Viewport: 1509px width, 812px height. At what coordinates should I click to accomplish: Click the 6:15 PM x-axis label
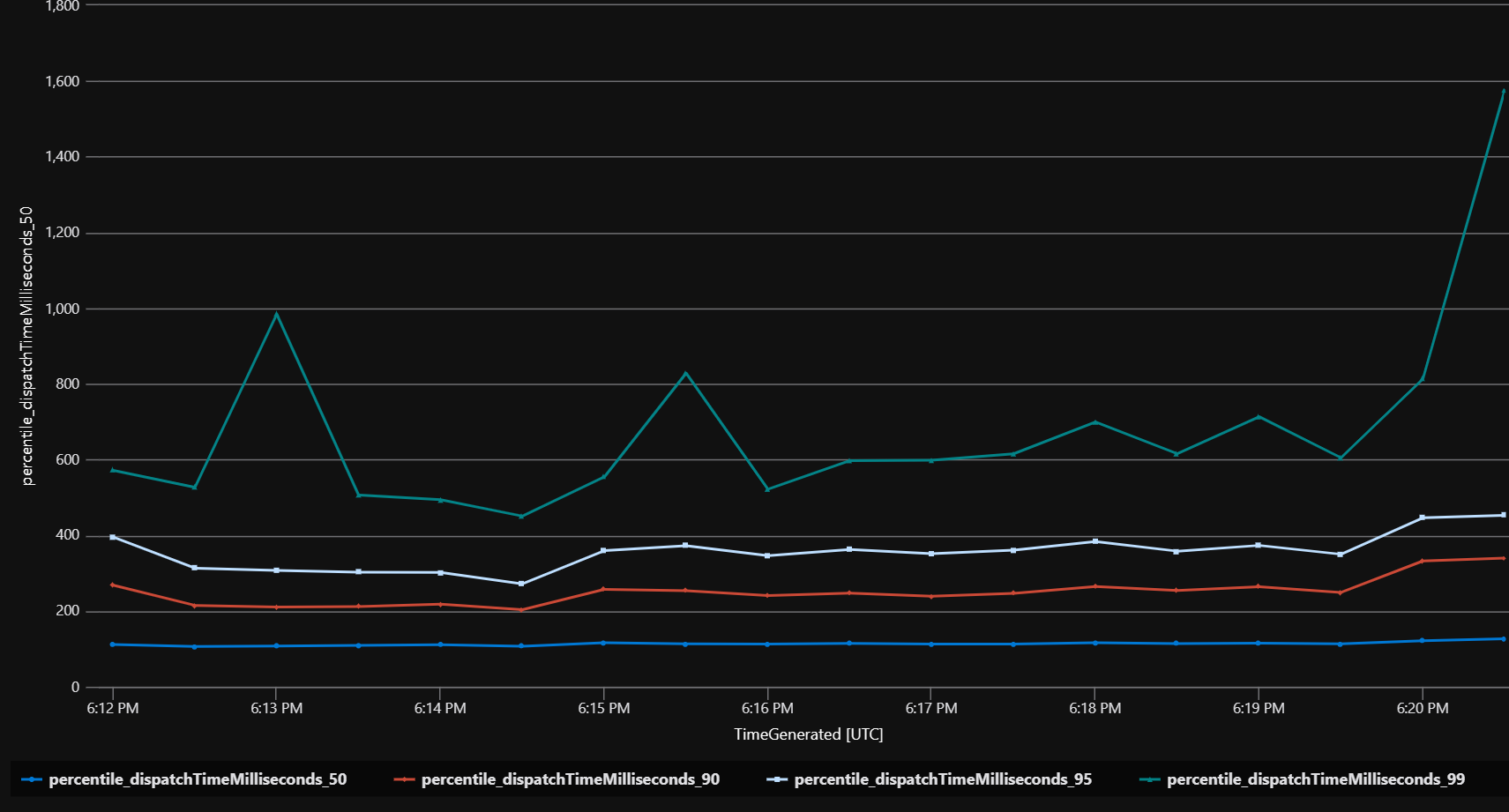click(604, 709)
